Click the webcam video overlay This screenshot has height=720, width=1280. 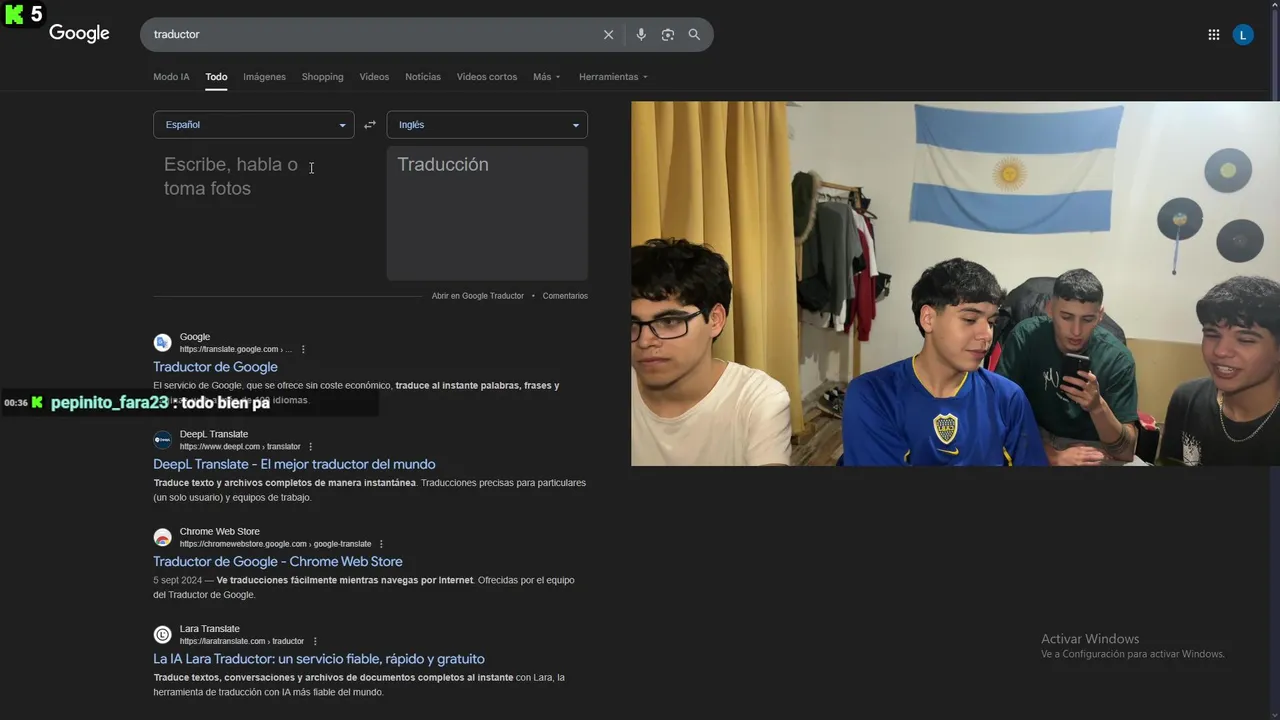(955, 283)
